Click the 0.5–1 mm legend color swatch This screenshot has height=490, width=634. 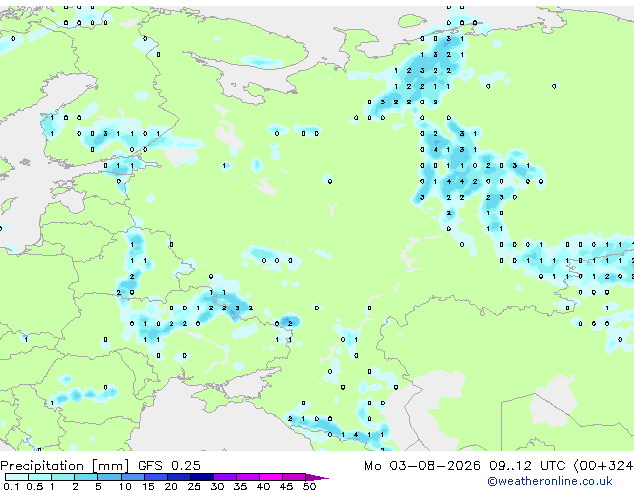[x=40, y=477]
